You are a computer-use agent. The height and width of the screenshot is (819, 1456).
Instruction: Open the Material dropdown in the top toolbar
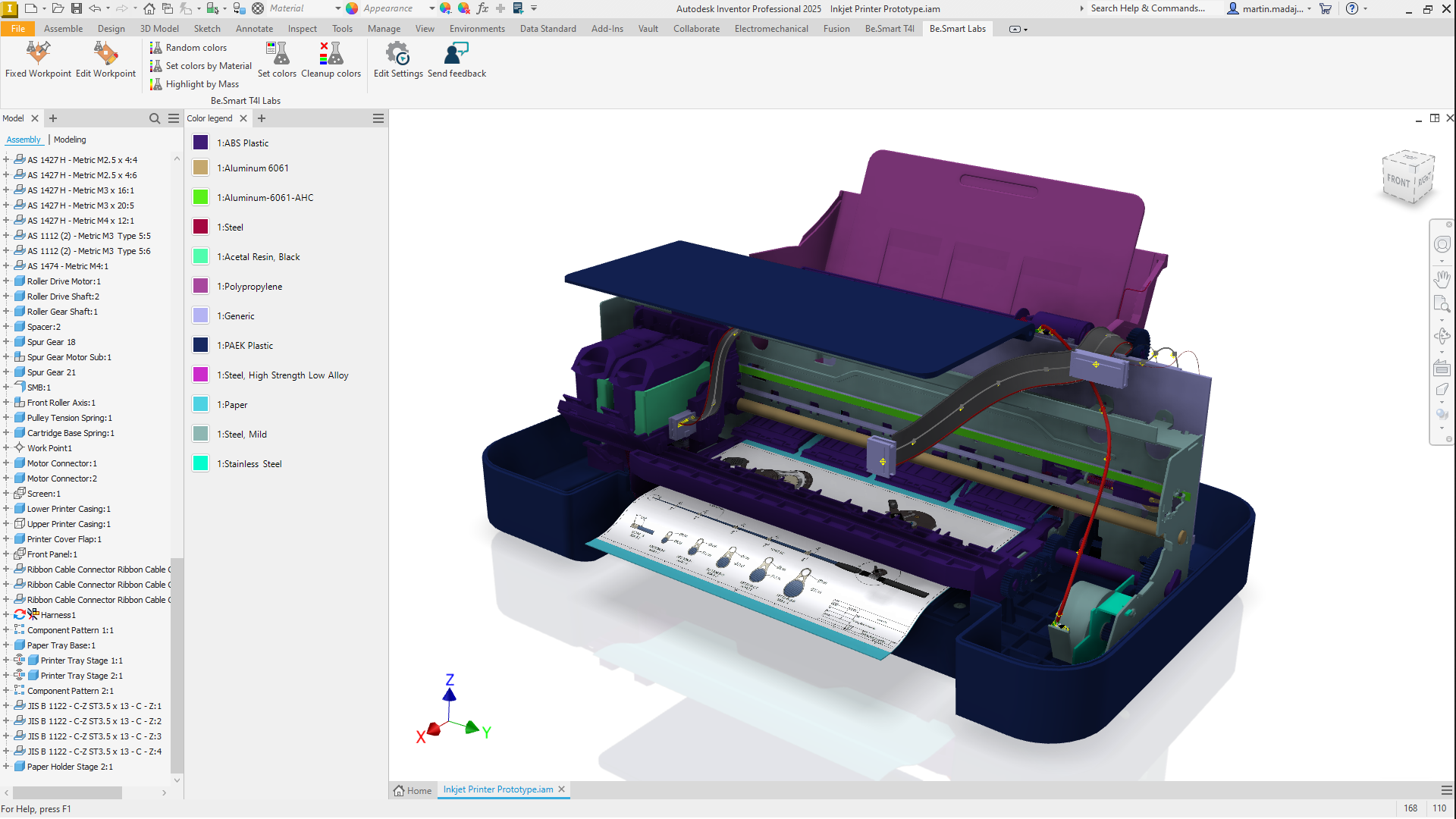(337, 8)
